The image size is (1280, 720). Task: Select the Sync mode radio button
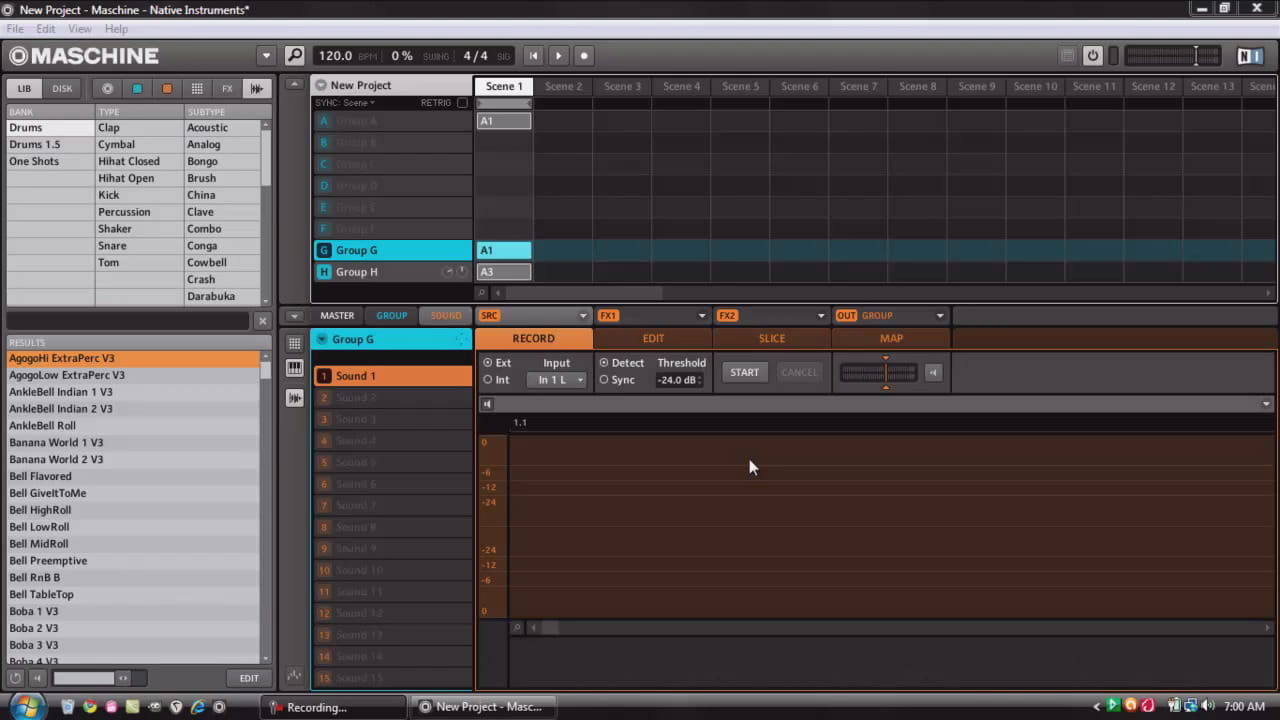(x=604, y=380)
